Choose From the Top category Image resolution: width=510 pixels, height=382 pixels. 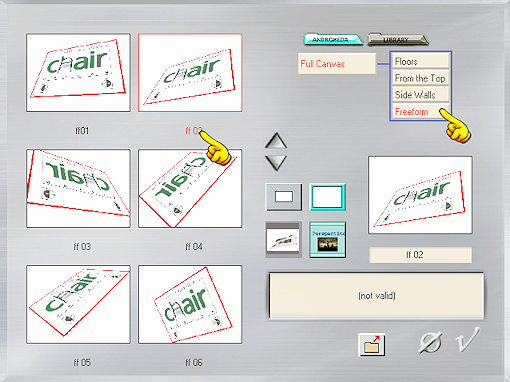click(420, 78)
